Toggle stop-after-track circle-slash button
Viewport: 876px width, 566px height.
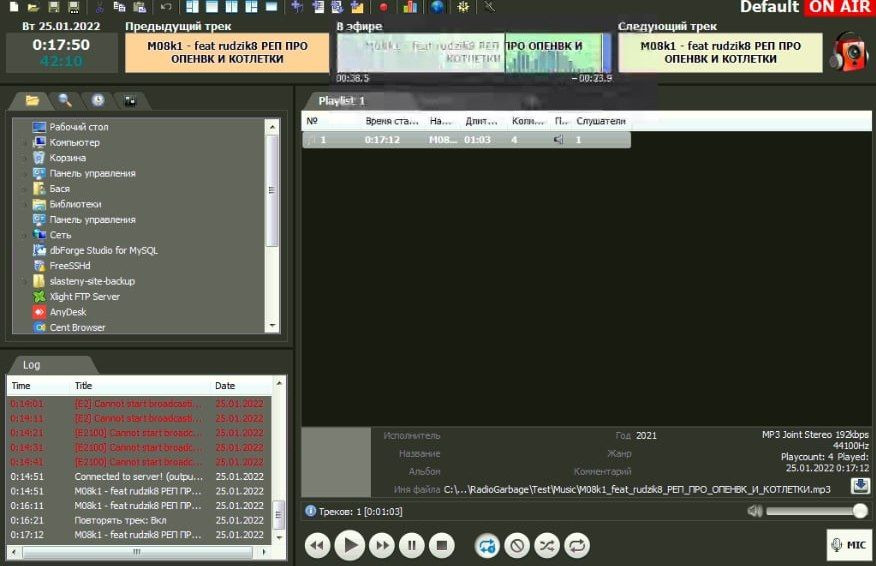pos(517,545)
